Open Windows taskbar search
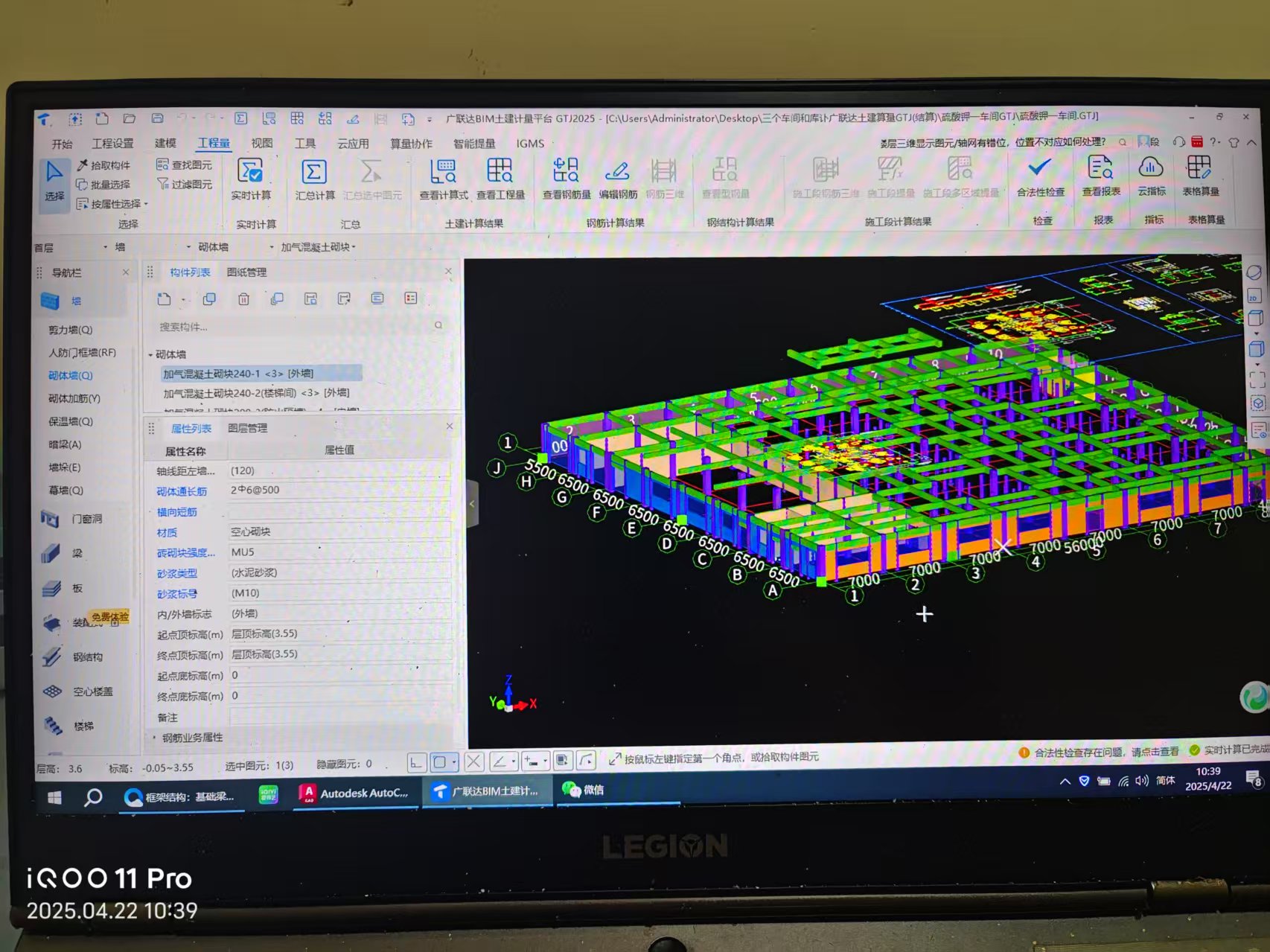This screenshot has width=1270, height=952. click(x=93, y=798)
